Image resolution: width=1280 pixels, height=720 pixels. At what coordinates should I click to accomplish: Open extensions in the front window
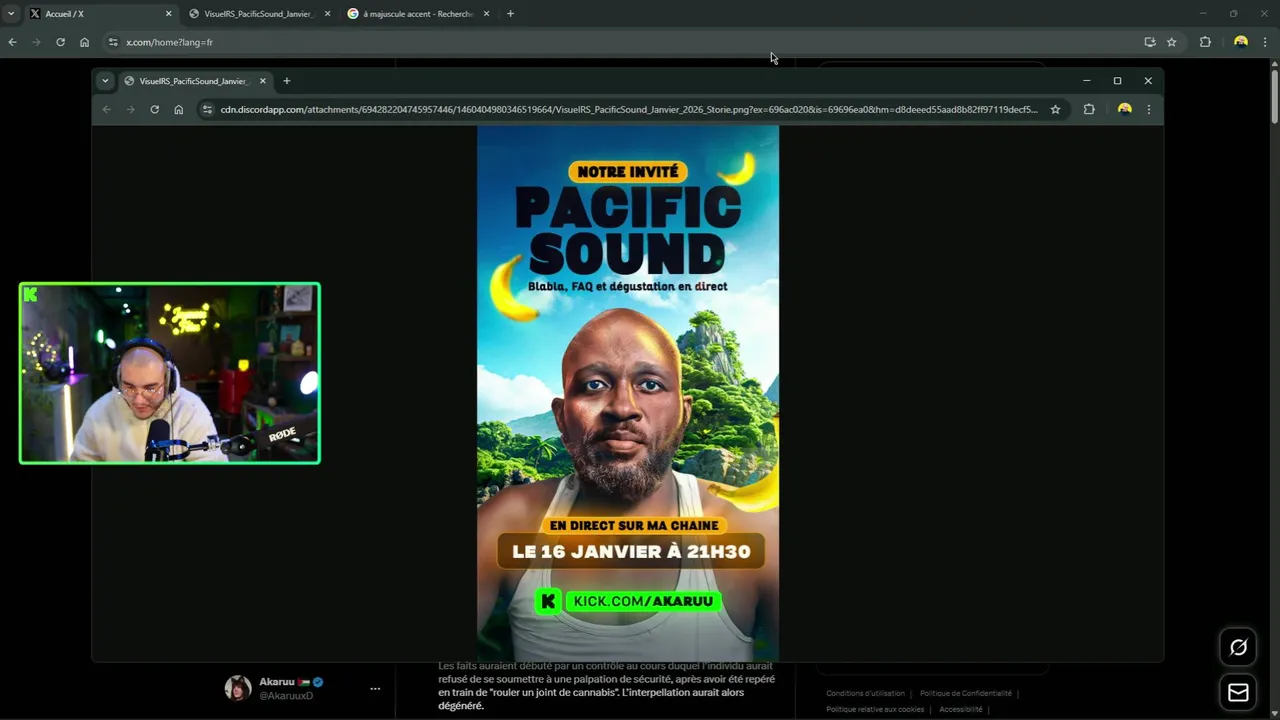coord(1089,109)
